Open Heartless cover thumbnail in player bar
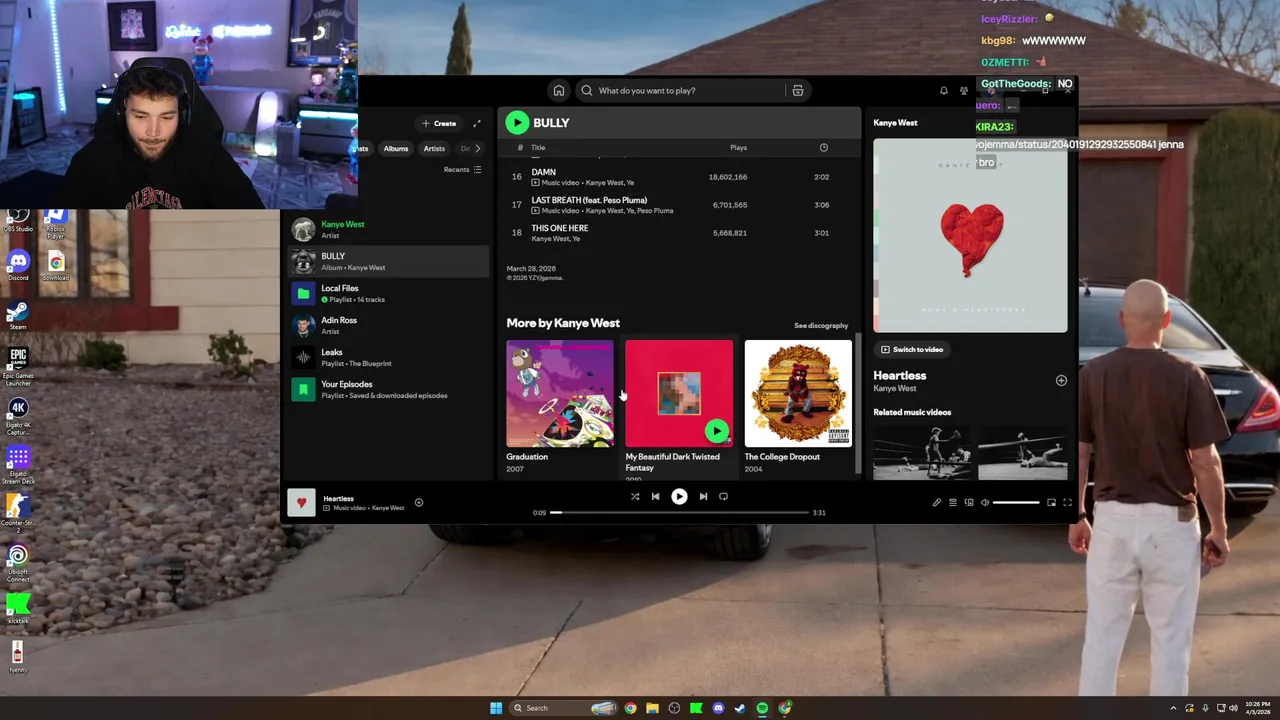This screenshot has height=720, width=1280. click(x=301, y=503)
